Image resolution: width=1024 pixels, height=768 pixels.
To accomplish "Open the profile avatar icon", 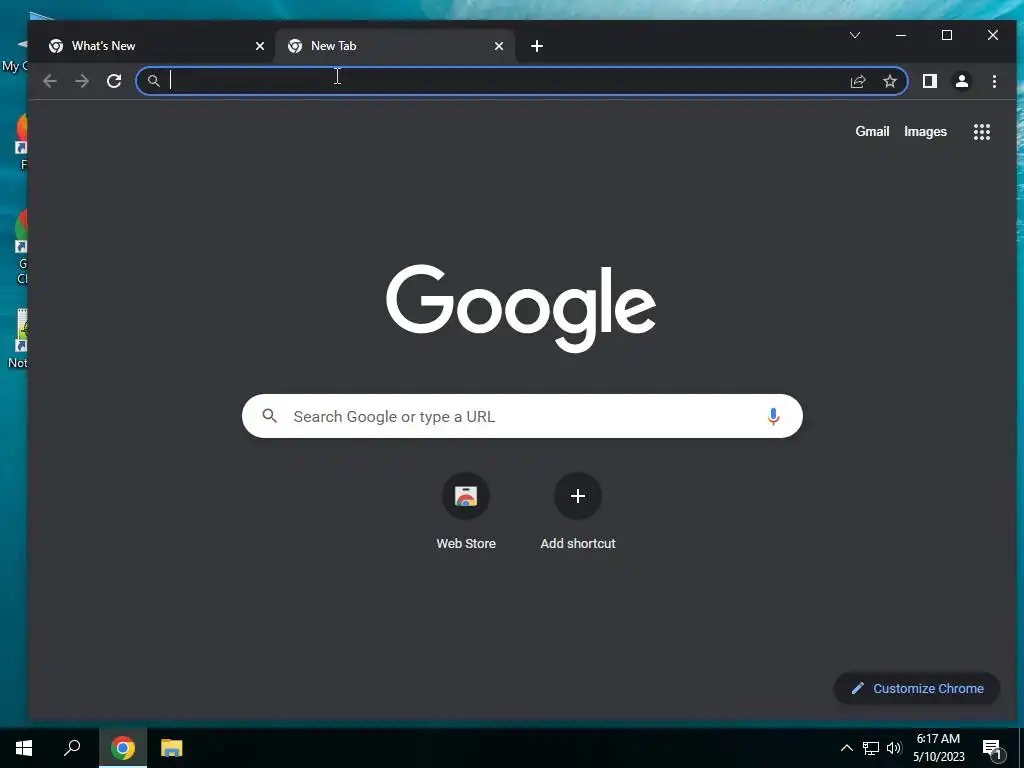I will (961, 81).
